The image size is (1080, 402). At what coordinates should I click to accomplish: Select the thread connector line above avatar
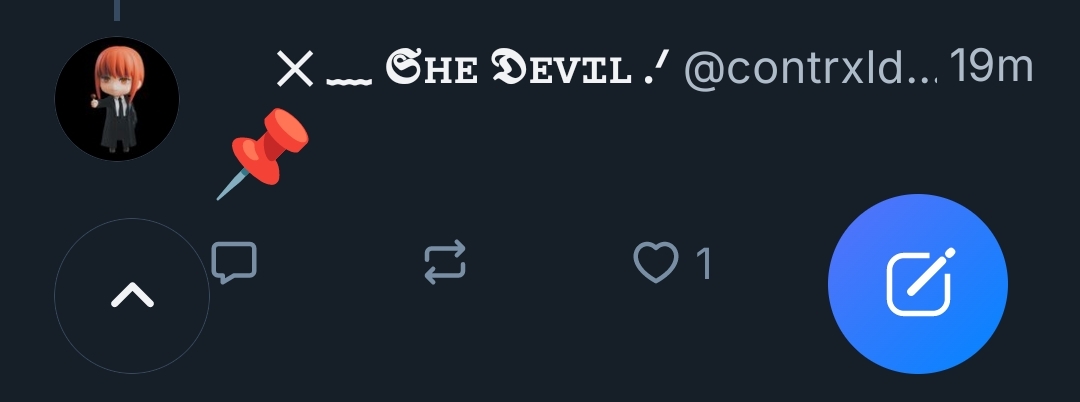pos(117,10)
